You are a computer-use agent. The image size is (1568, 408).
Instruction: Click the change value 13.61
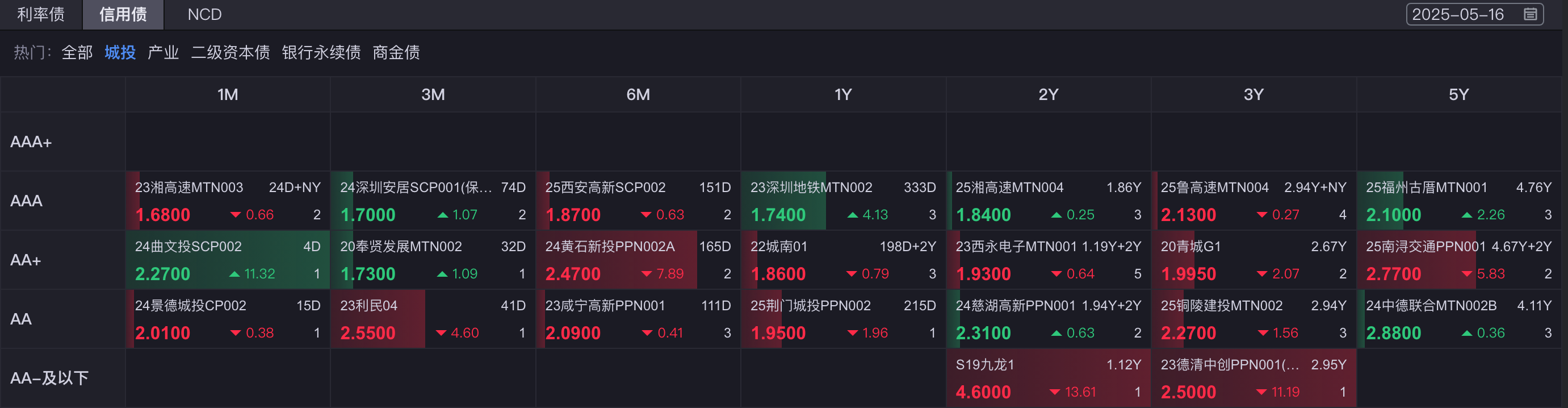pos(1080,392)
